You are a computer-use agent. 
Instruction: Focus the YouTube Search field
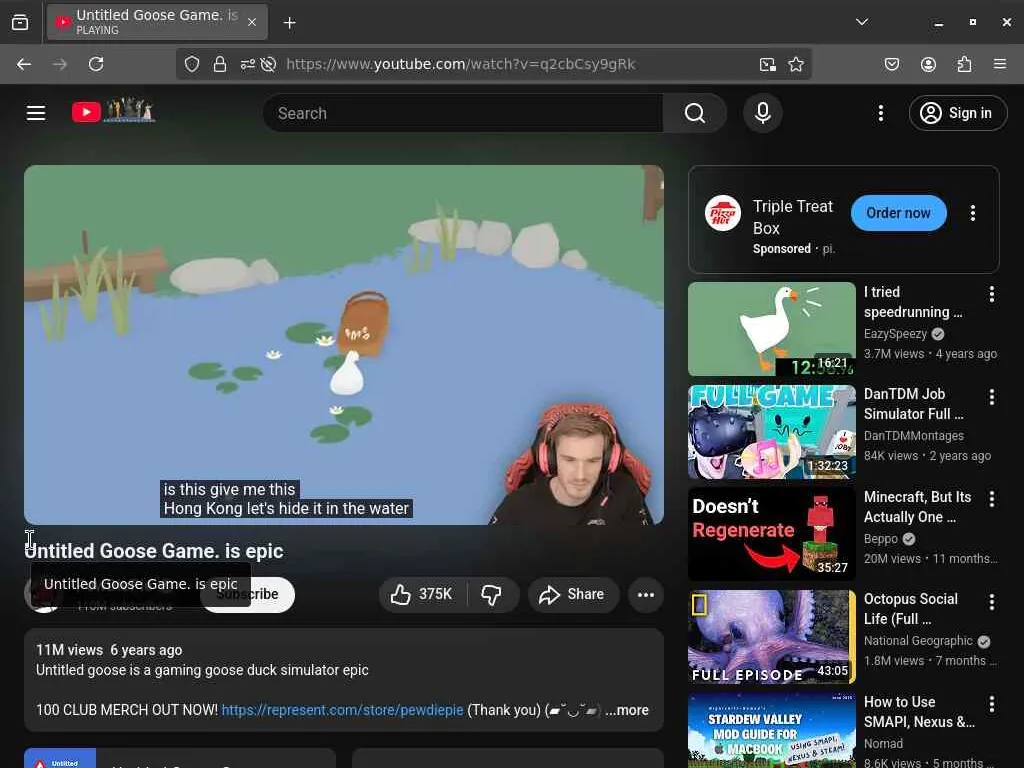click(463, 113)
